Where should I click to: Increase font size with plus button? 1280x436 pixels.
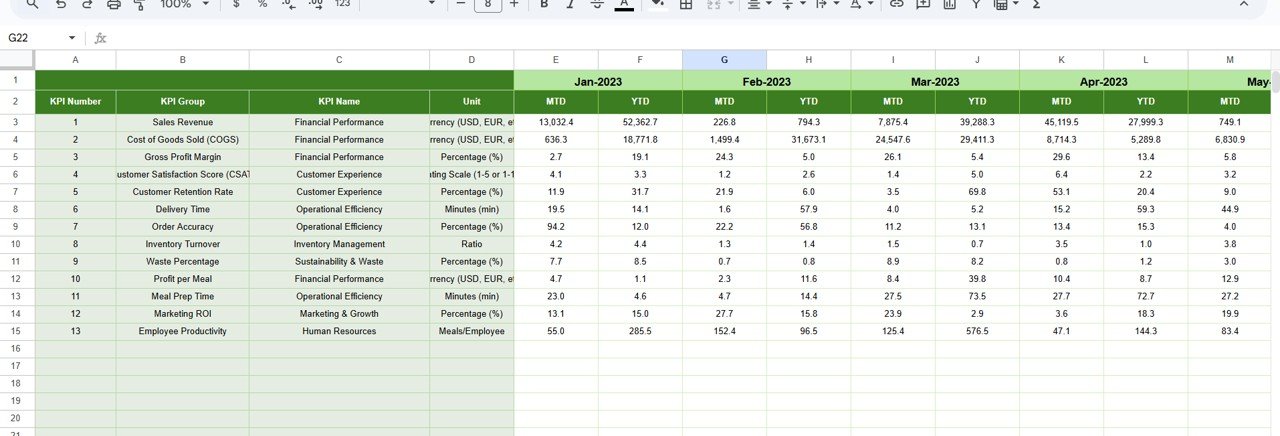point(514,5)
